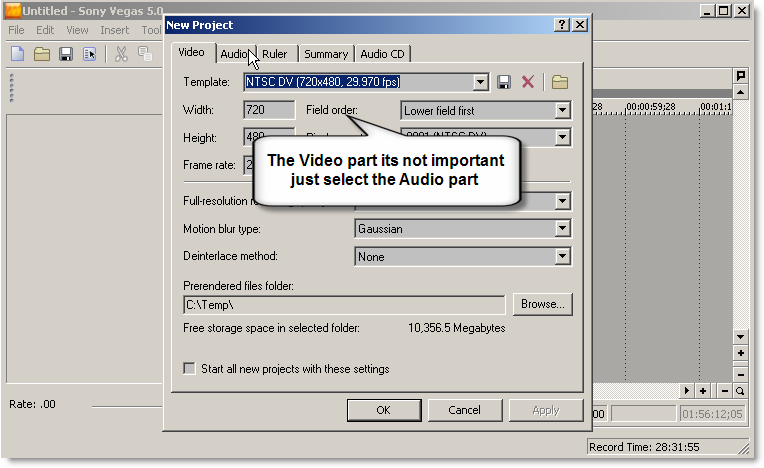Click the OK button
The width and height of the screenshot is (764, 468).
(384, 410)
